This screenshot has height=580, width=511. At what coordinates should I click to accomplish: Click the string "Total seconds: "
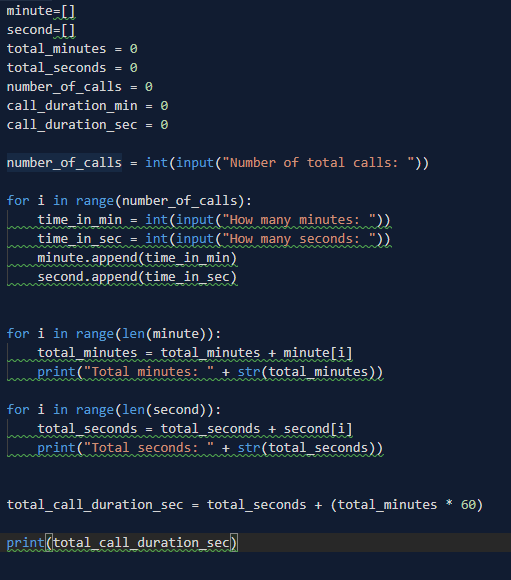149,448
